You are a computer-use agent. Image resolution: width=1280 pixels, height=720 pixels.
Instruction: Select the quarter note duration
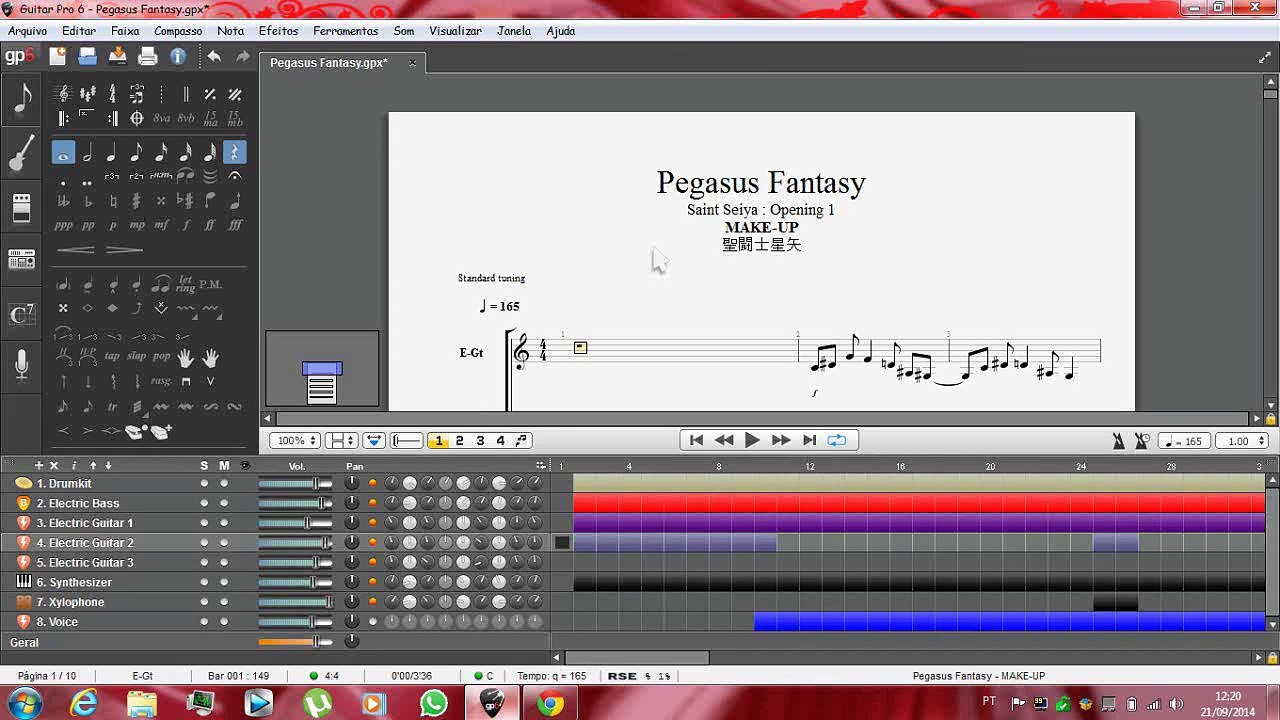pos(112,153)
